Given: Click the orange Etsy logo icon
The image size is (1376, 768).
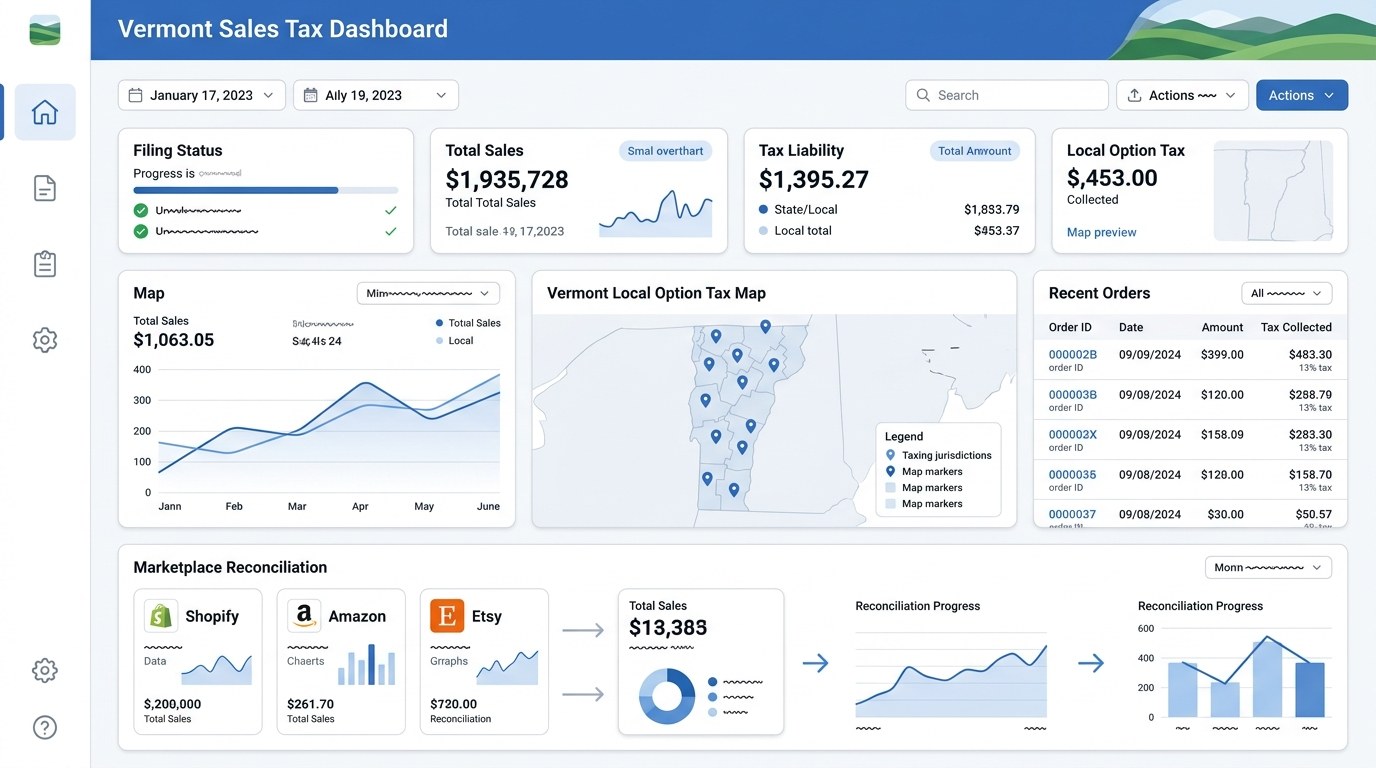Looking at the screenshot, I should [x=447, y=616].
